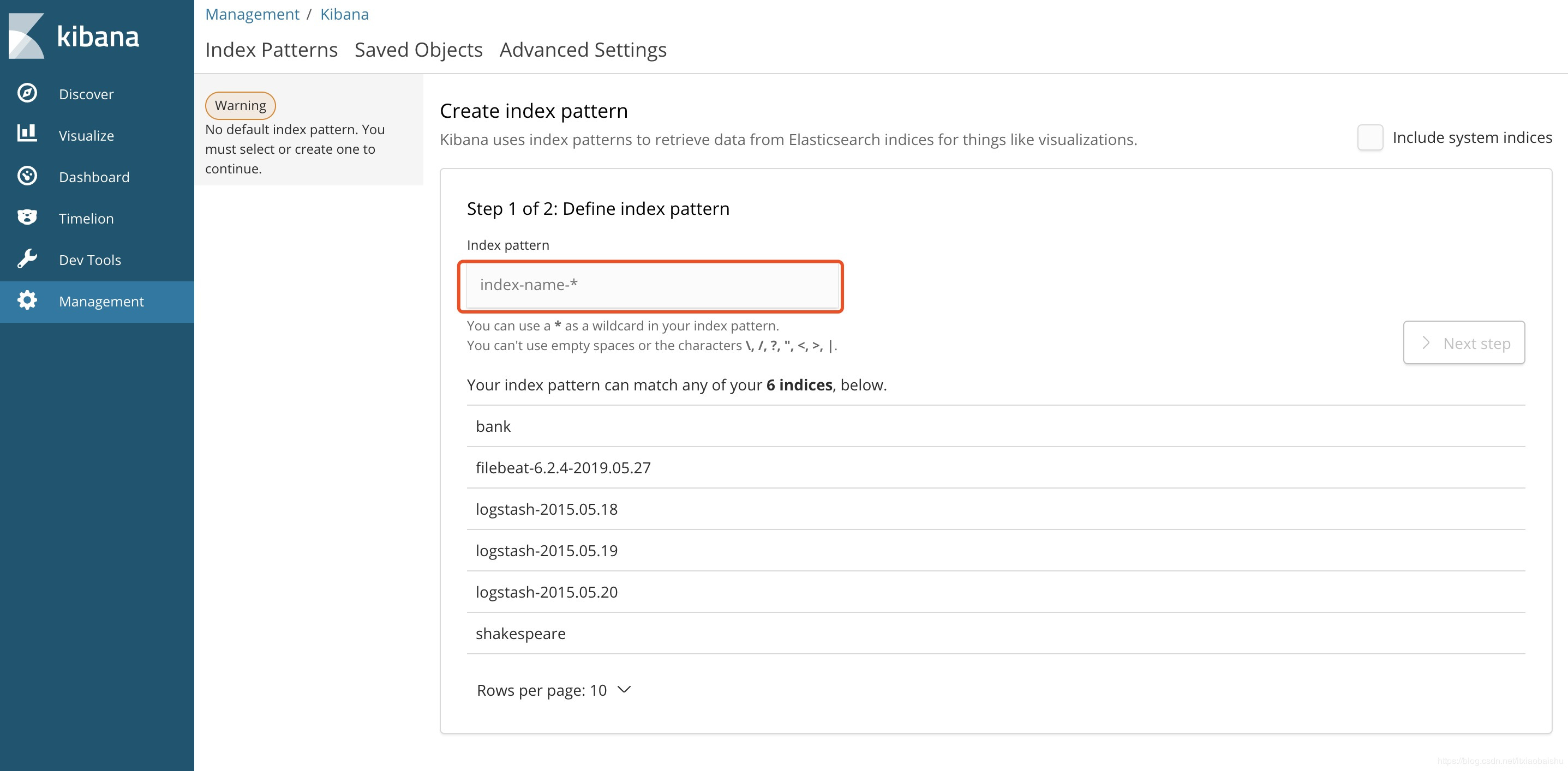Click the logstash-2015.05.19 index row
1568x771 pixels.
coord(995,550)
